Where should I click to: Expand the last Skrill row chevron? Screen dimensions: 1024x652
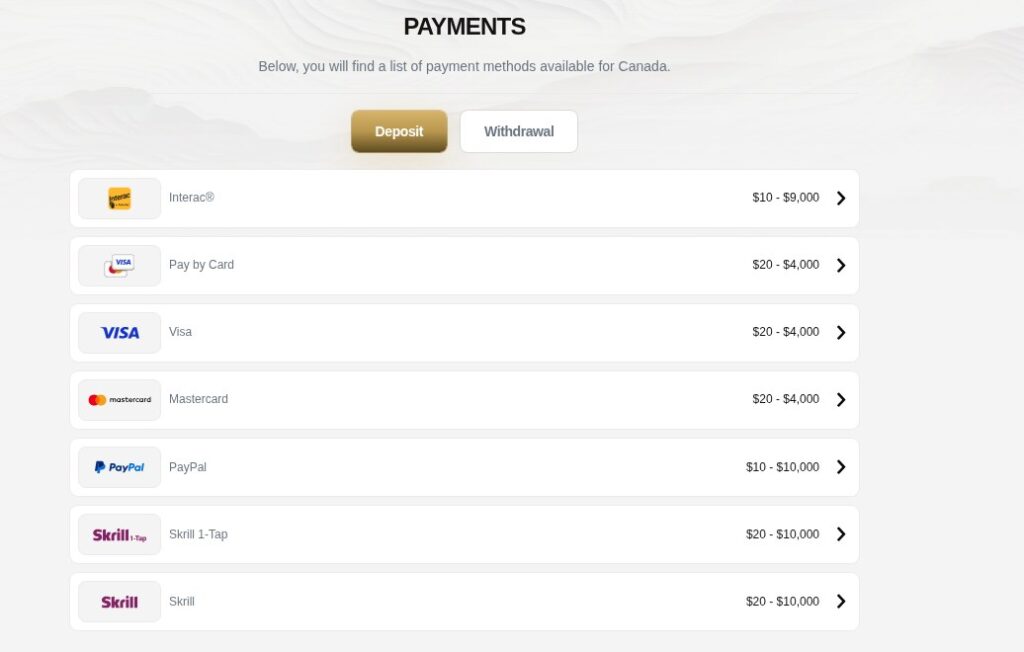tap(841, 602)
